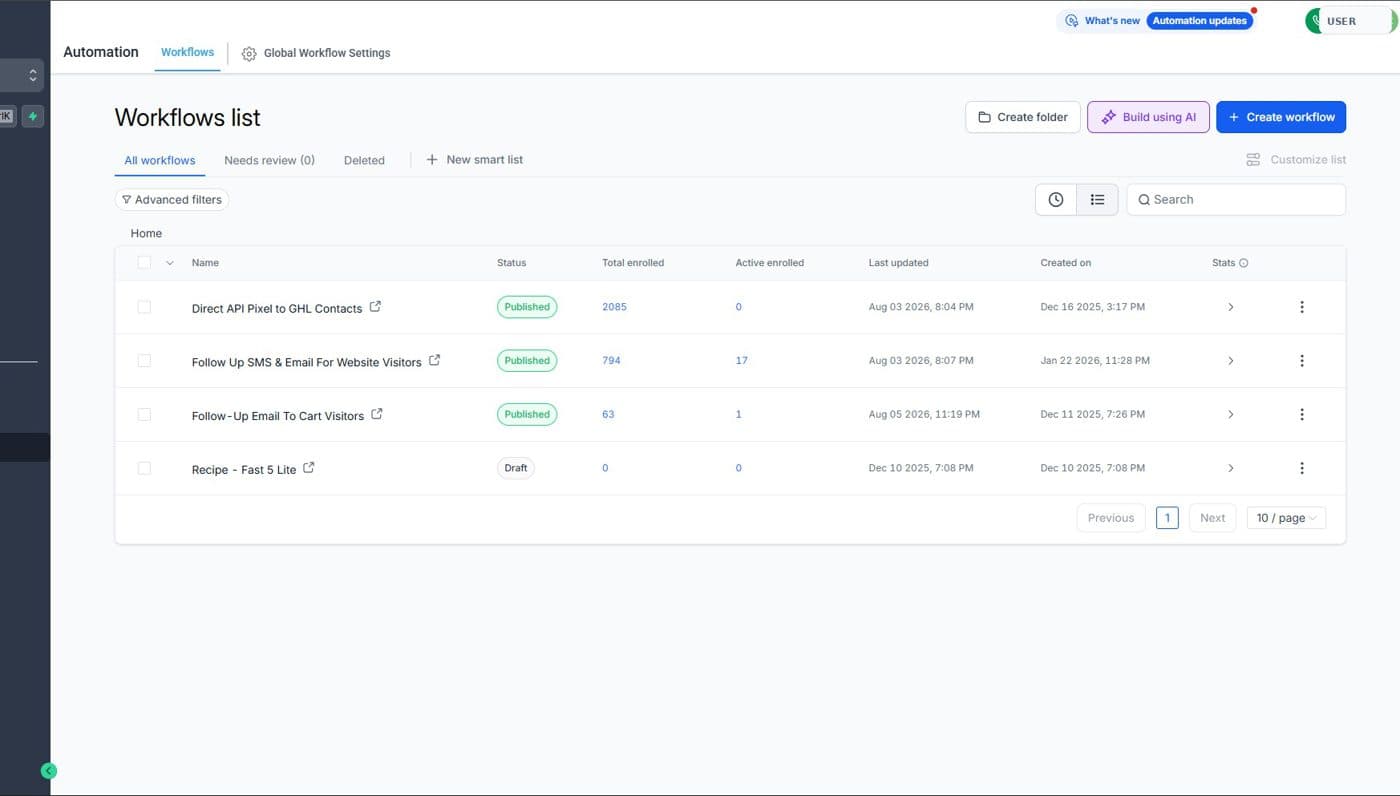Click the Customize list icon
The width and height of the screenshot is (1400, 796).
click(x=1253, y=160)
